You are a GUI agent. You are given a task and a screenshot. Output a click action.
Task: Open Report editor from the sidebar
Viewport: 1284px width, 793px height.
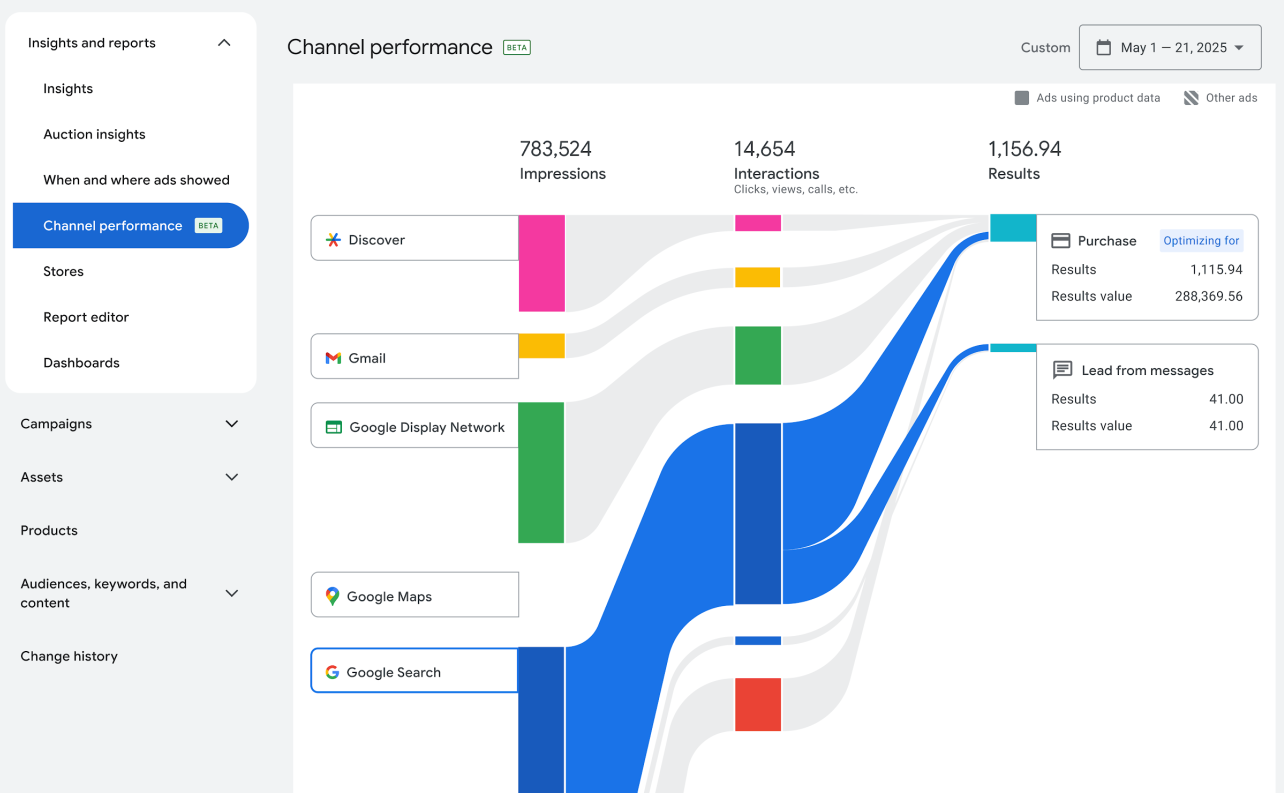click(86, 317)
